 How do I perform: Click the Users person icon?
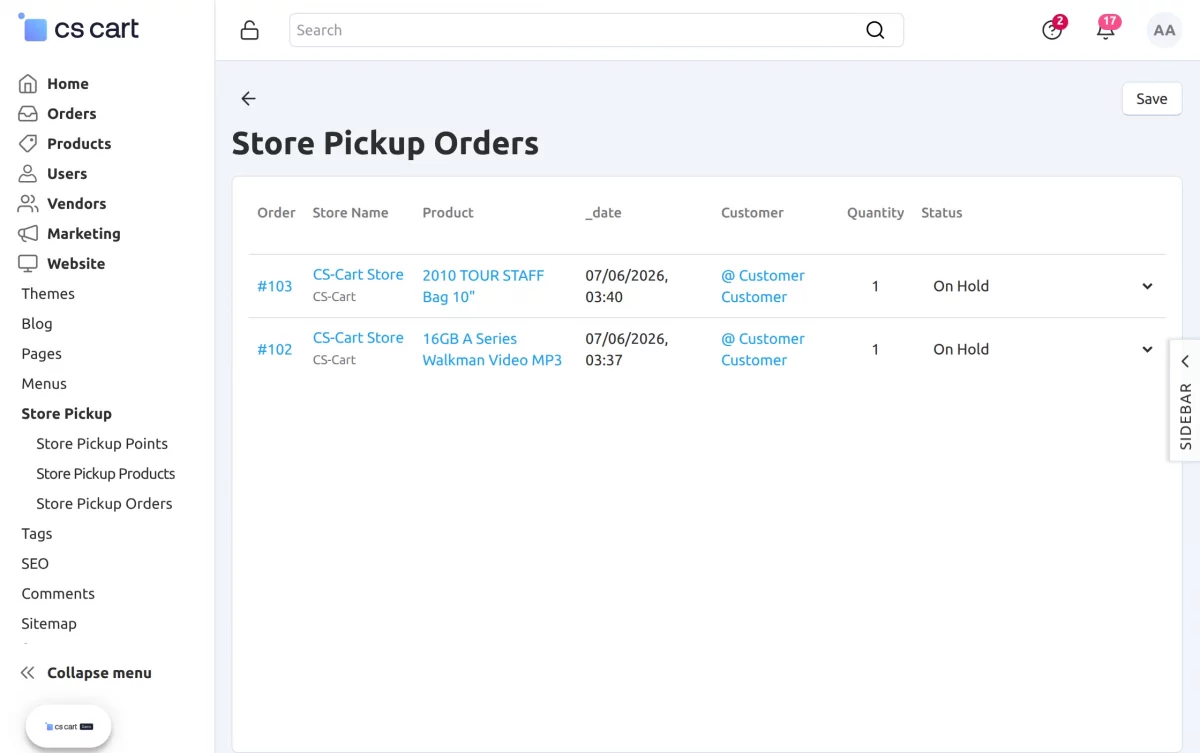[28, 174]
